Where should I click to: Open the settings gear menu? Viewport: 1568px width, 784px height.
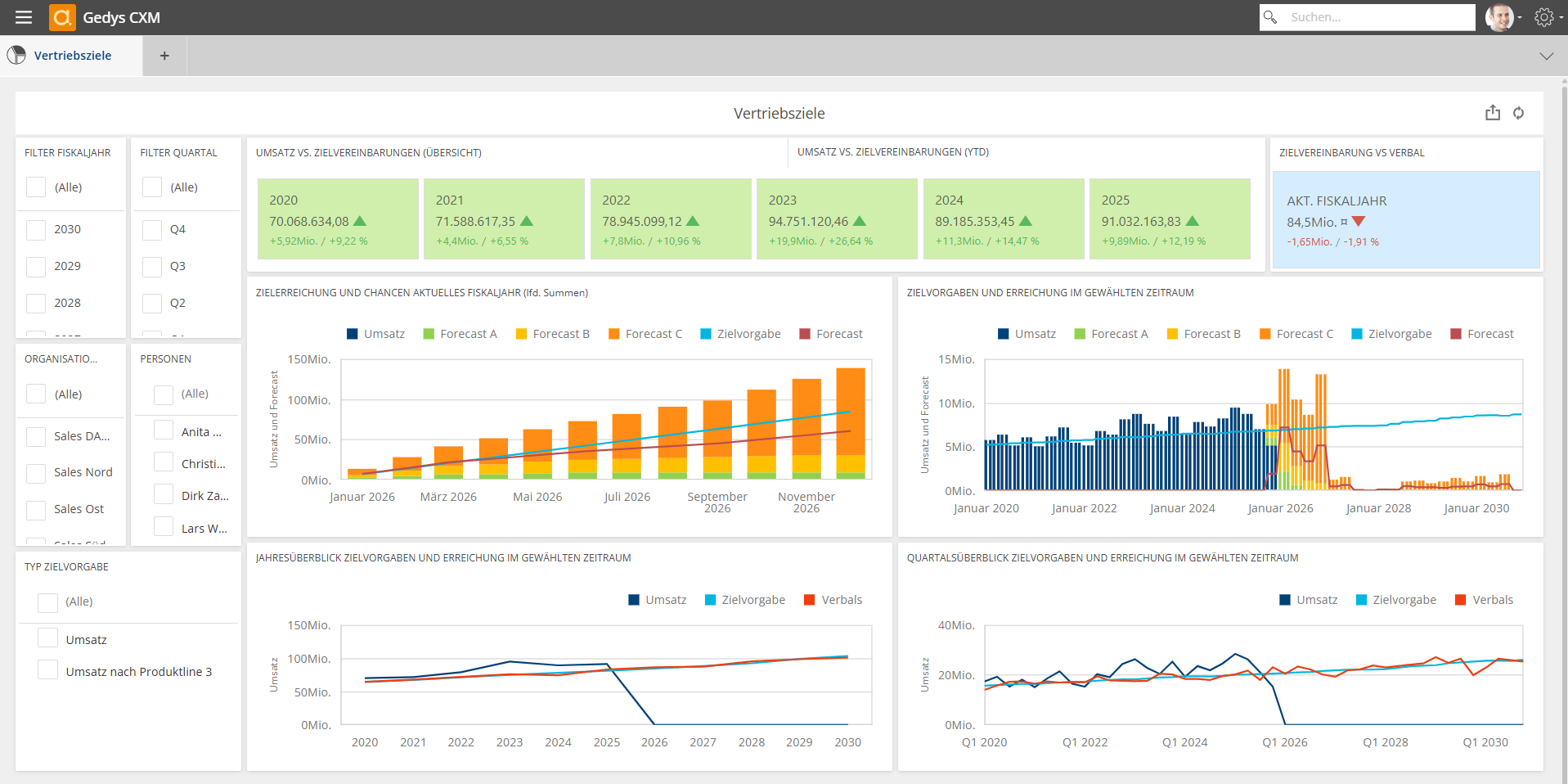pos(1543,17)
